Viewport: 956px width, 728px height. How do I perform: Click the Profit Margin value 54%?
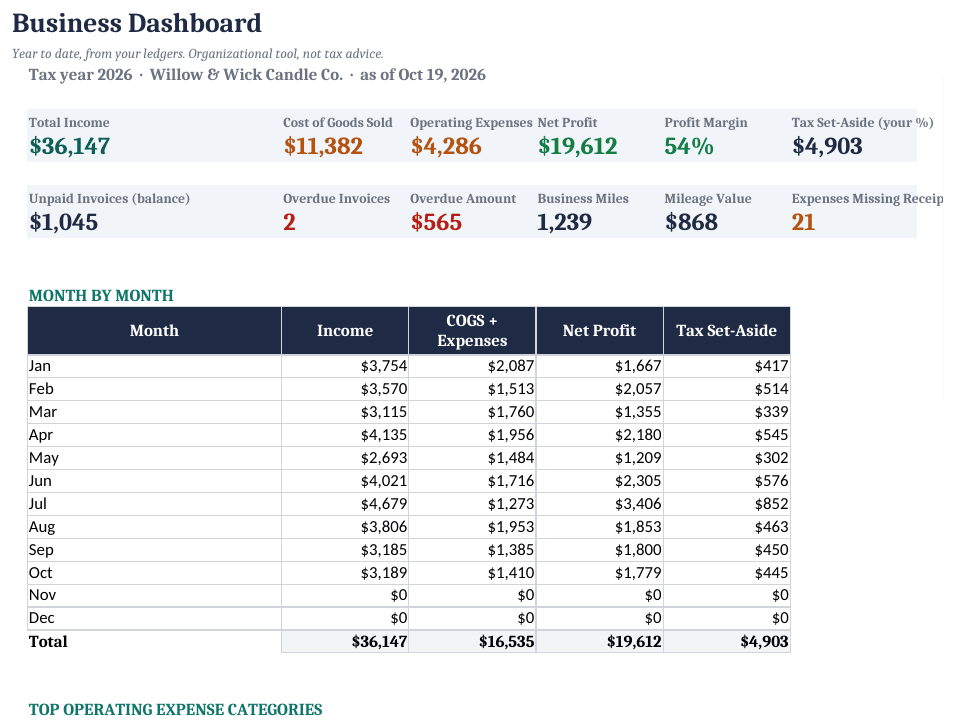pyautogui.click(x=689, y=146)
